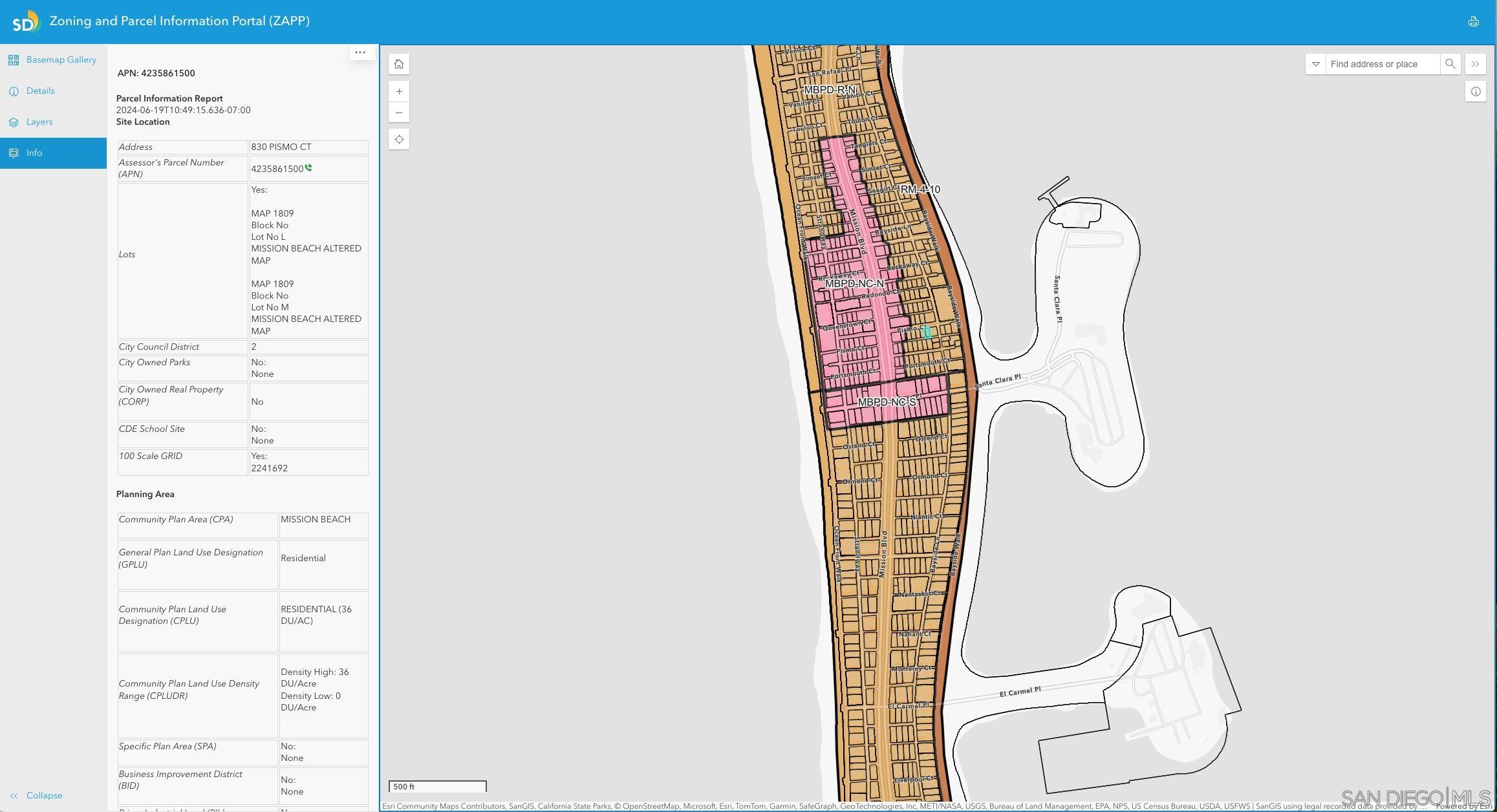Click the find my location button
The height and width of the screenshot is (812, 1497).
point(399,140)
